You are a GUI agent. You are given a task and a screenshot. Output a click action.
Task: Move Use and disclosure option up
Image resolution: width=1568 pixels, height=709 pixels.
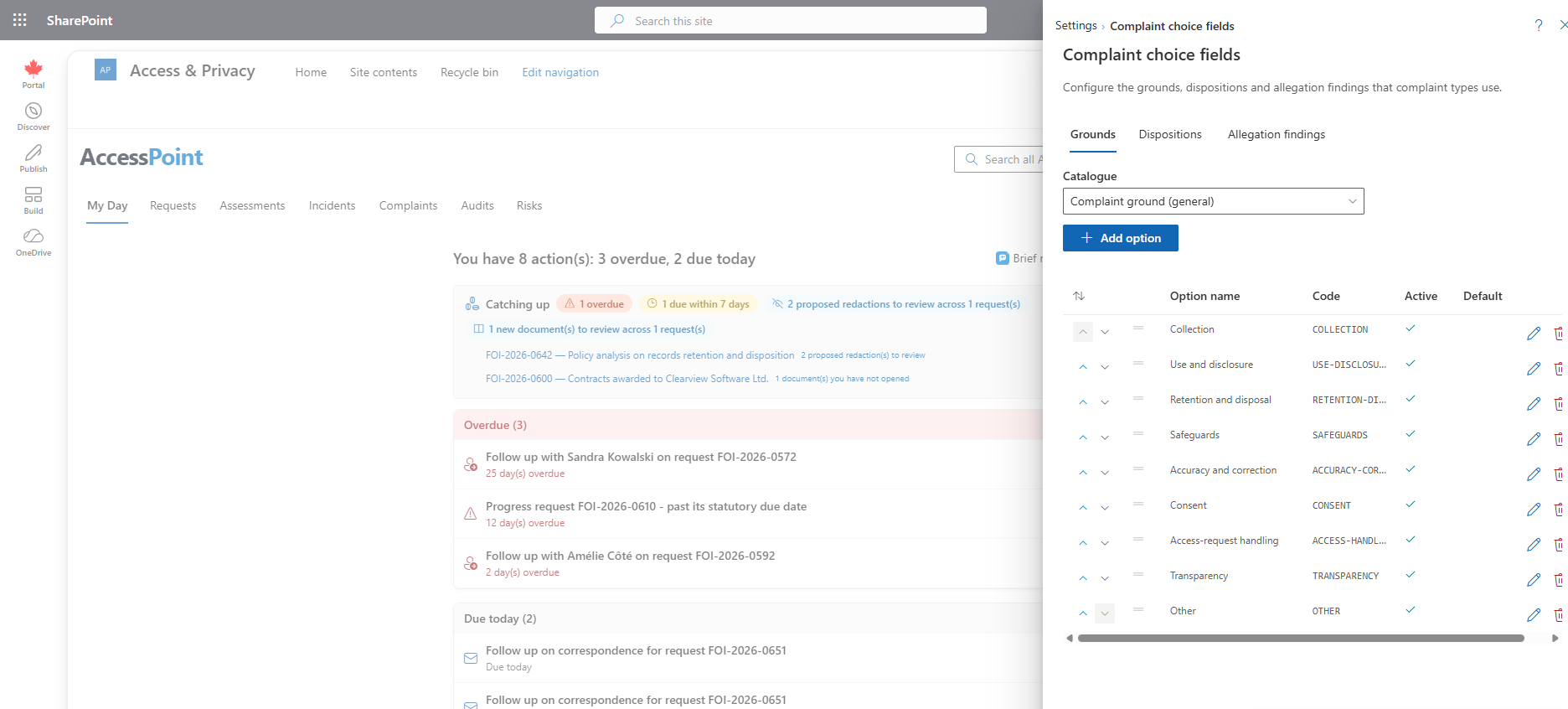tap(1083, 367)
